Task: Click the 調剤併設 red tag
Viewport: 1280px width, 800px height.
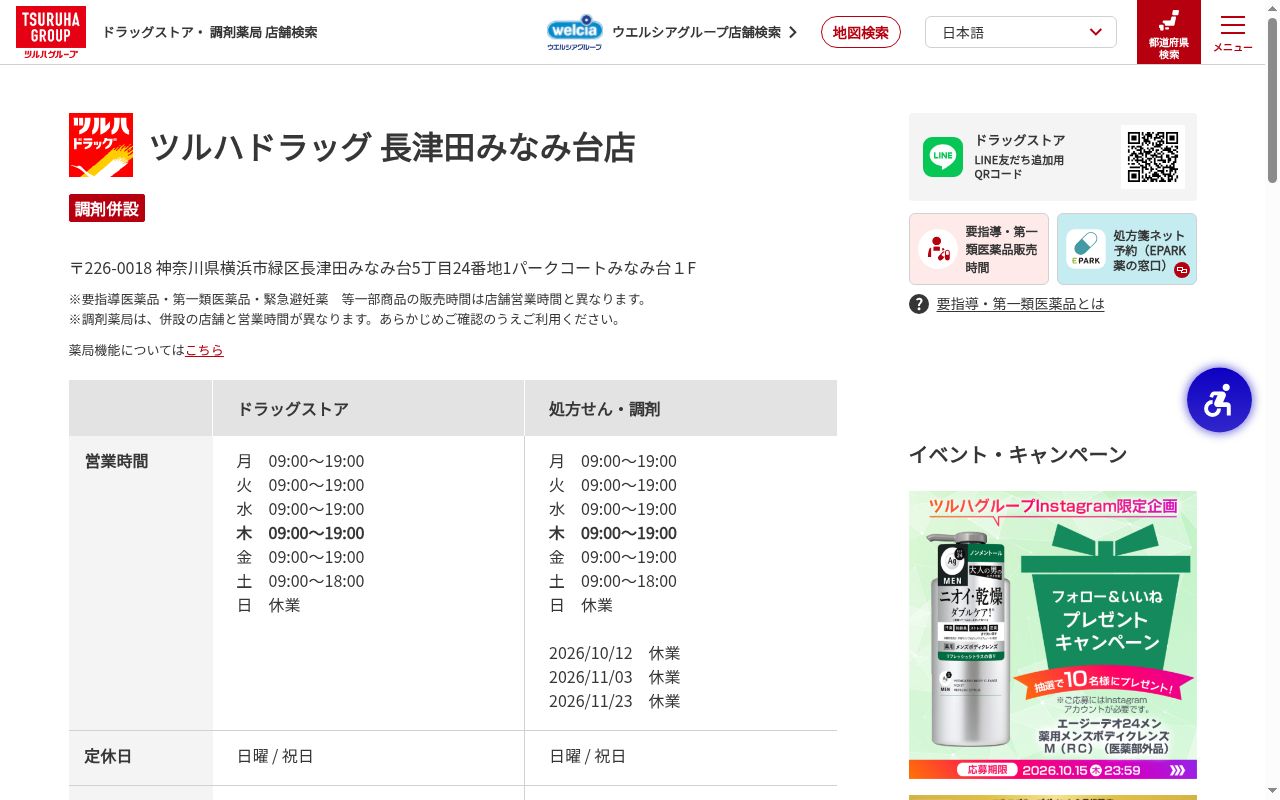Action: 107,209
